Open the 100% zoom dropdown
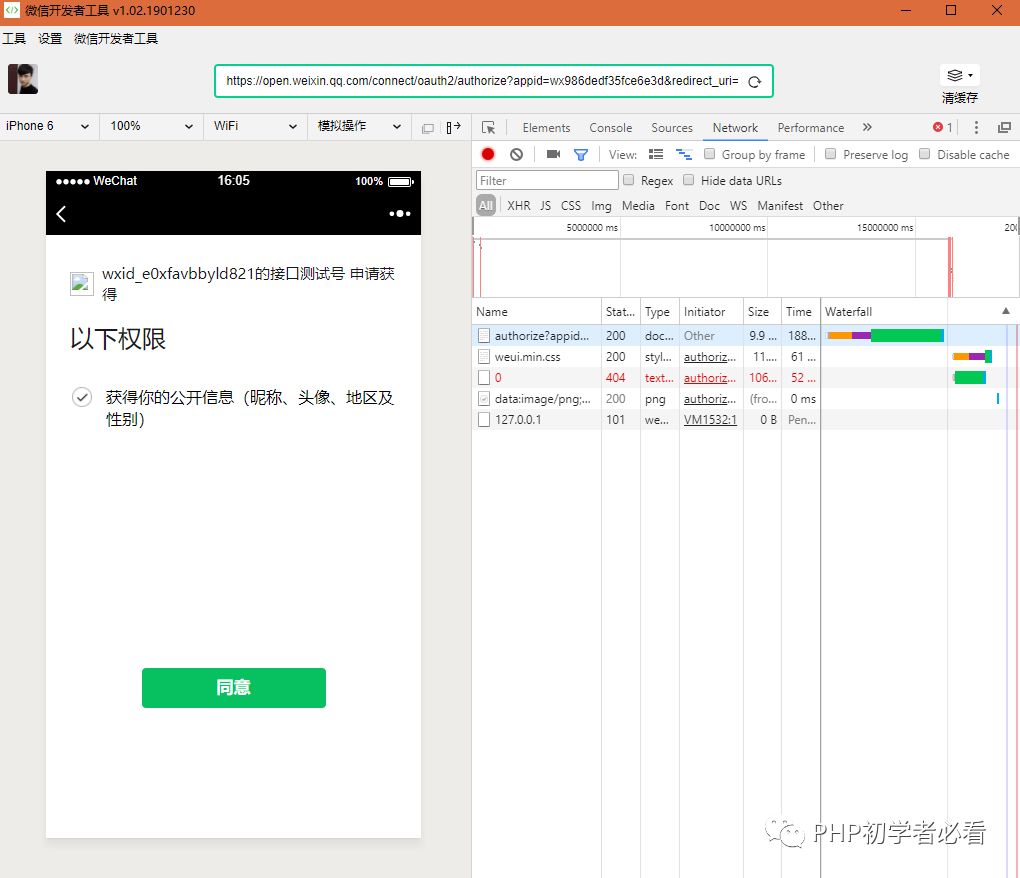The width and height of the screenshot is (1020, 878). (151, 126)
